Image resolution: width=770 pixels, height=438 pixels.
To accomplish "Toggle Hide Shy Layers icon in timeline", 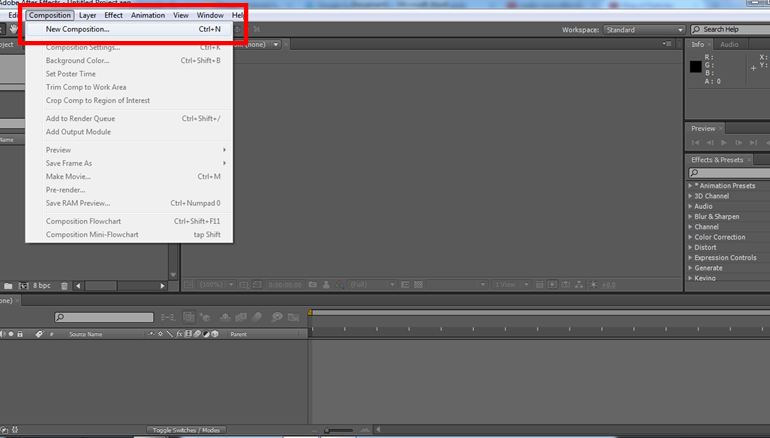I will (225, 317).
